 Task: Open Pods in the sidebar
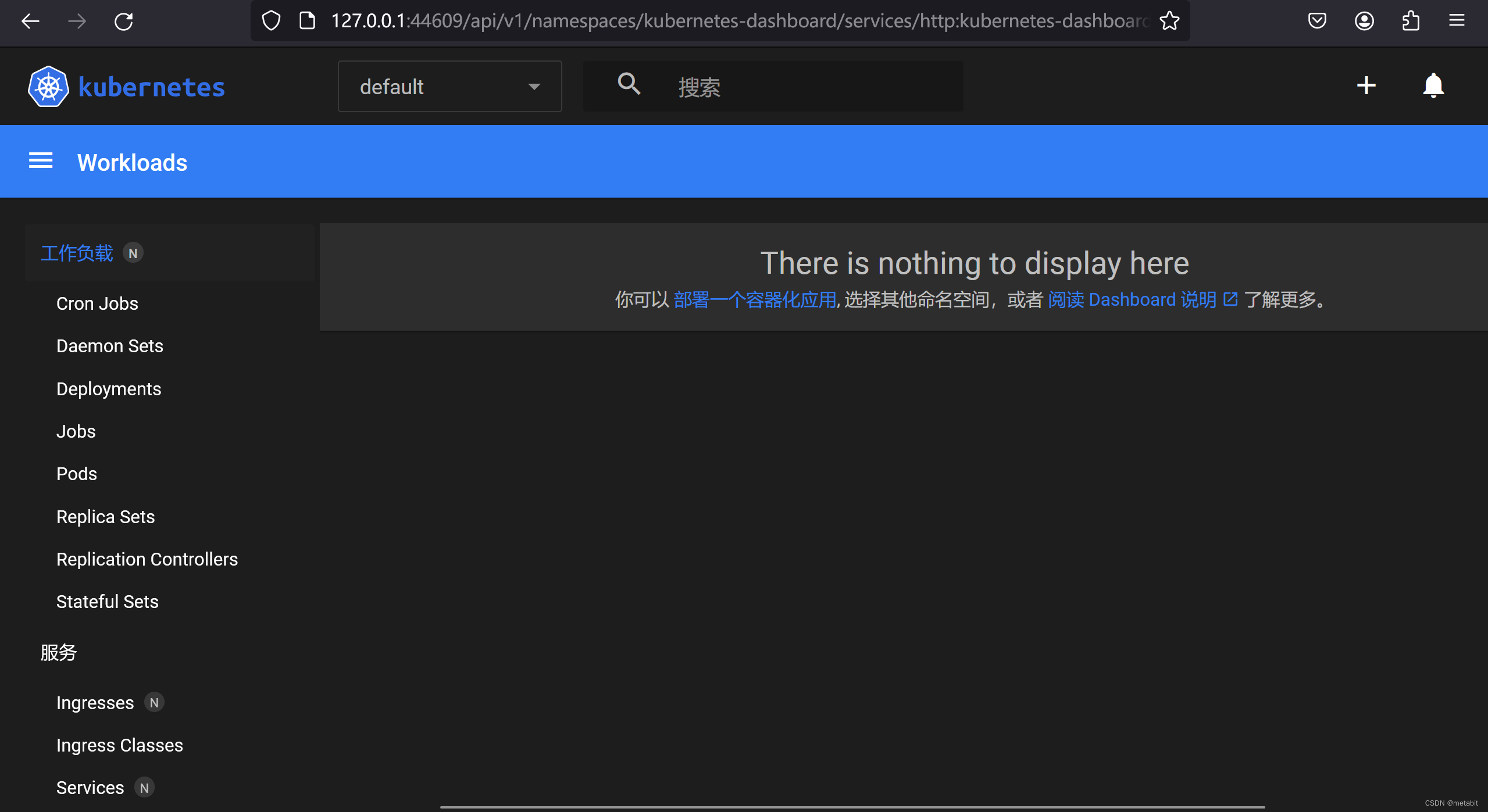point(77,474)
